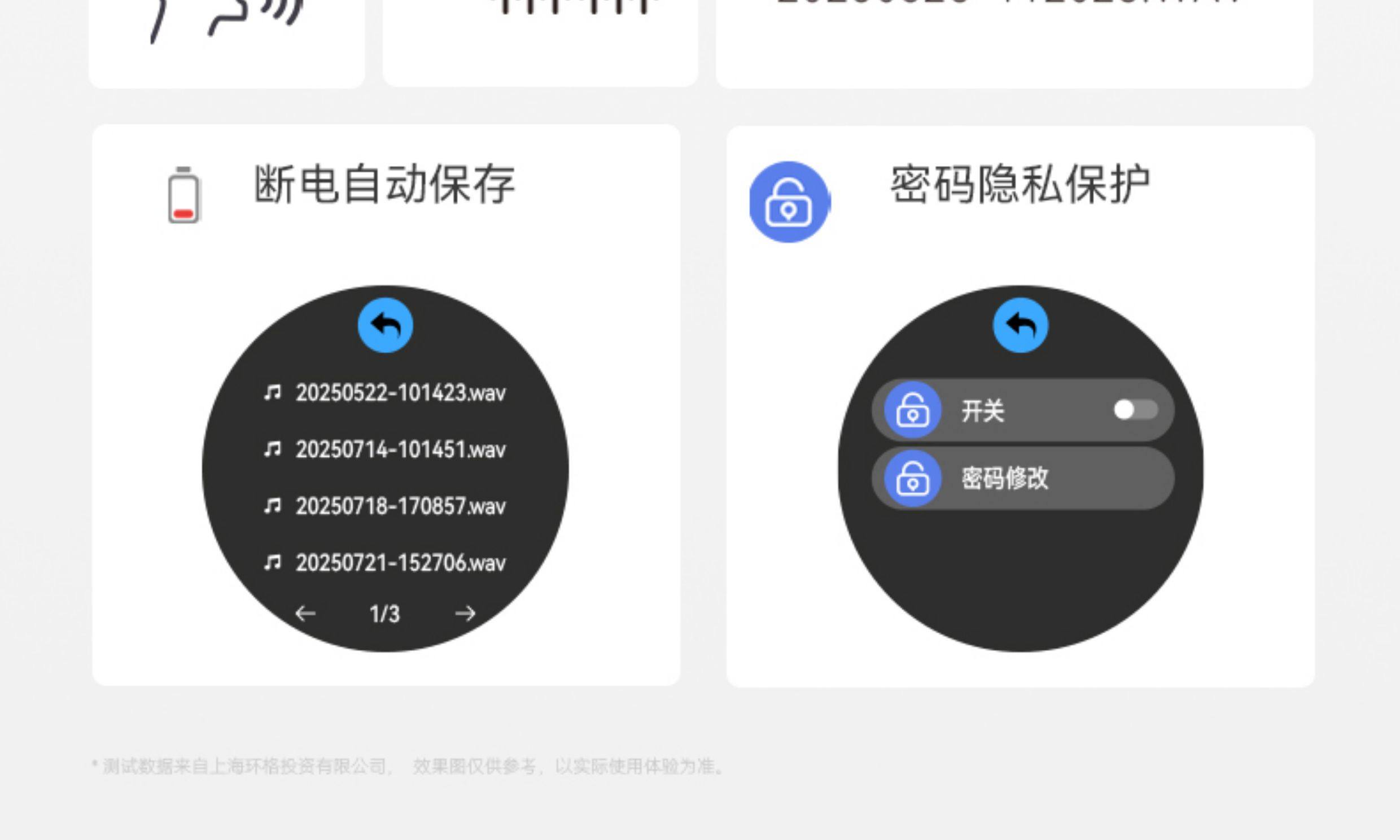Toggle the 开关 password switch
The width and height of the screenshot is (1400, 840).
pyautogui.click(x=1135, y=410)
